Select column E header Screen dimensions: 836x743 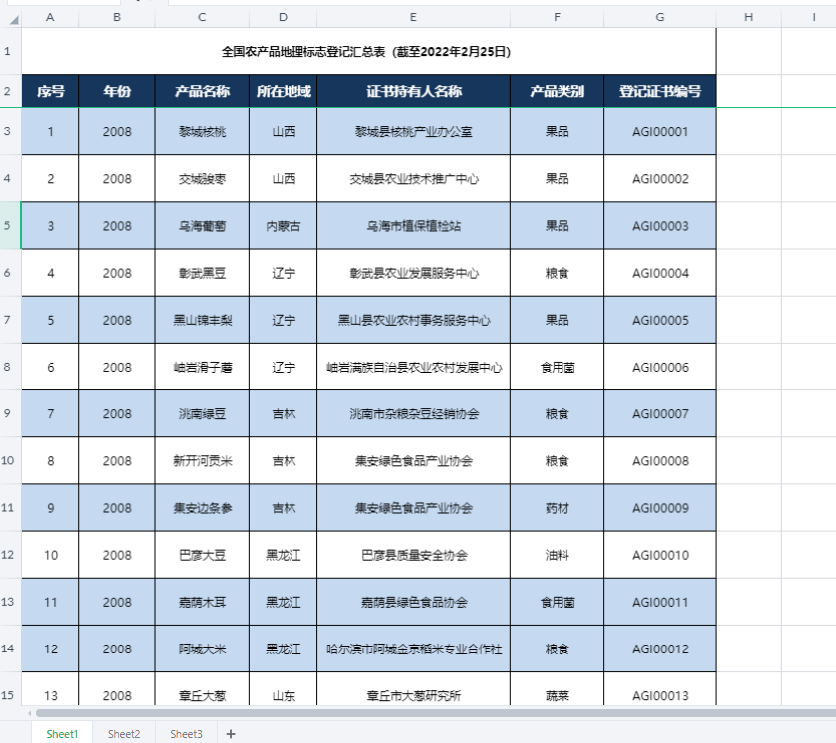click(413, 17)
